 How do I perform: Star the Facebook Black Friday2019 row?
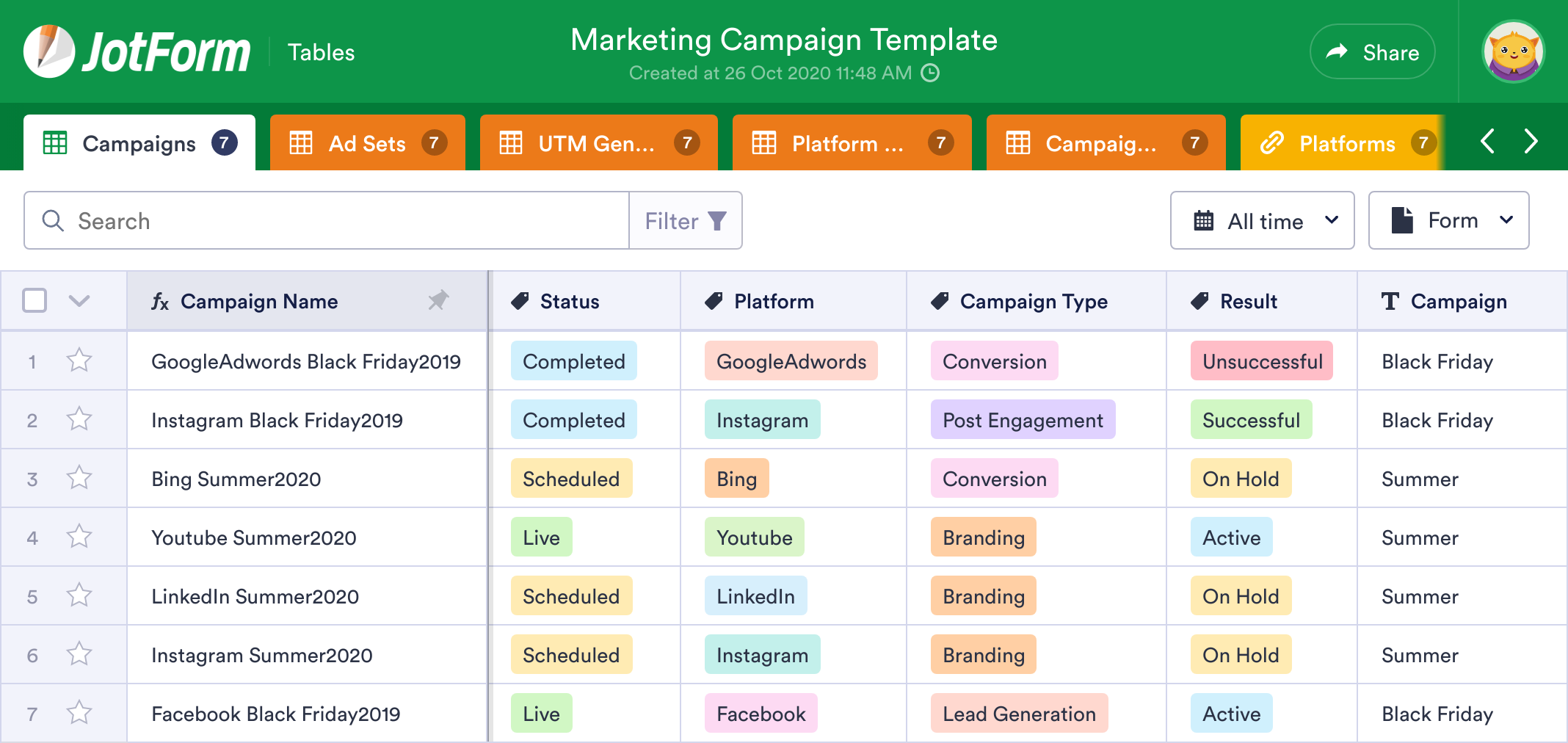tap(79, 713)
